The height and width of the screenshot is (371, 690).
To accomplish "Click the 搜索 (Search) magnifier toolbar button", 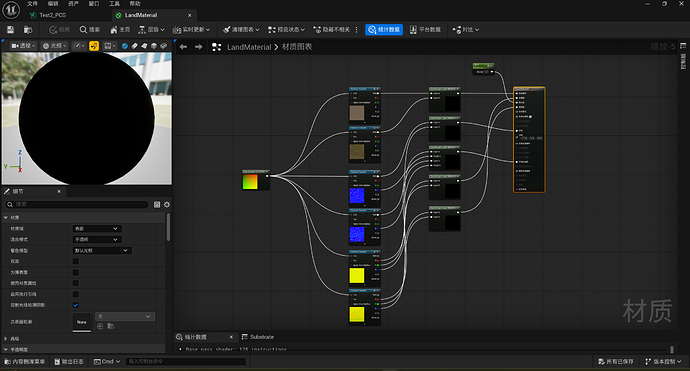I will (90, 29).
